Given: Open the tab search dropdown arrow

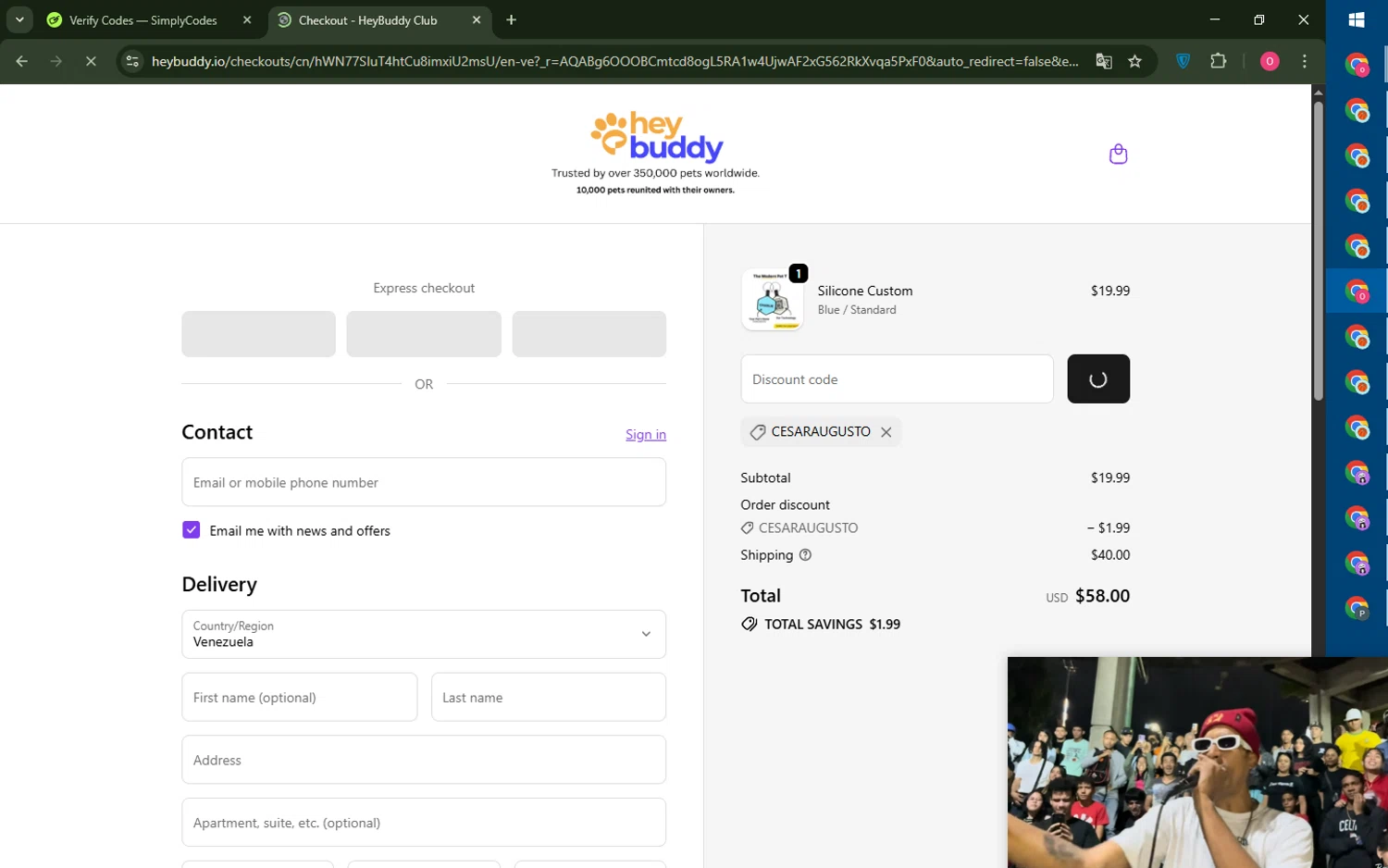Looking at the screenshot, I should tap(19, 19).
